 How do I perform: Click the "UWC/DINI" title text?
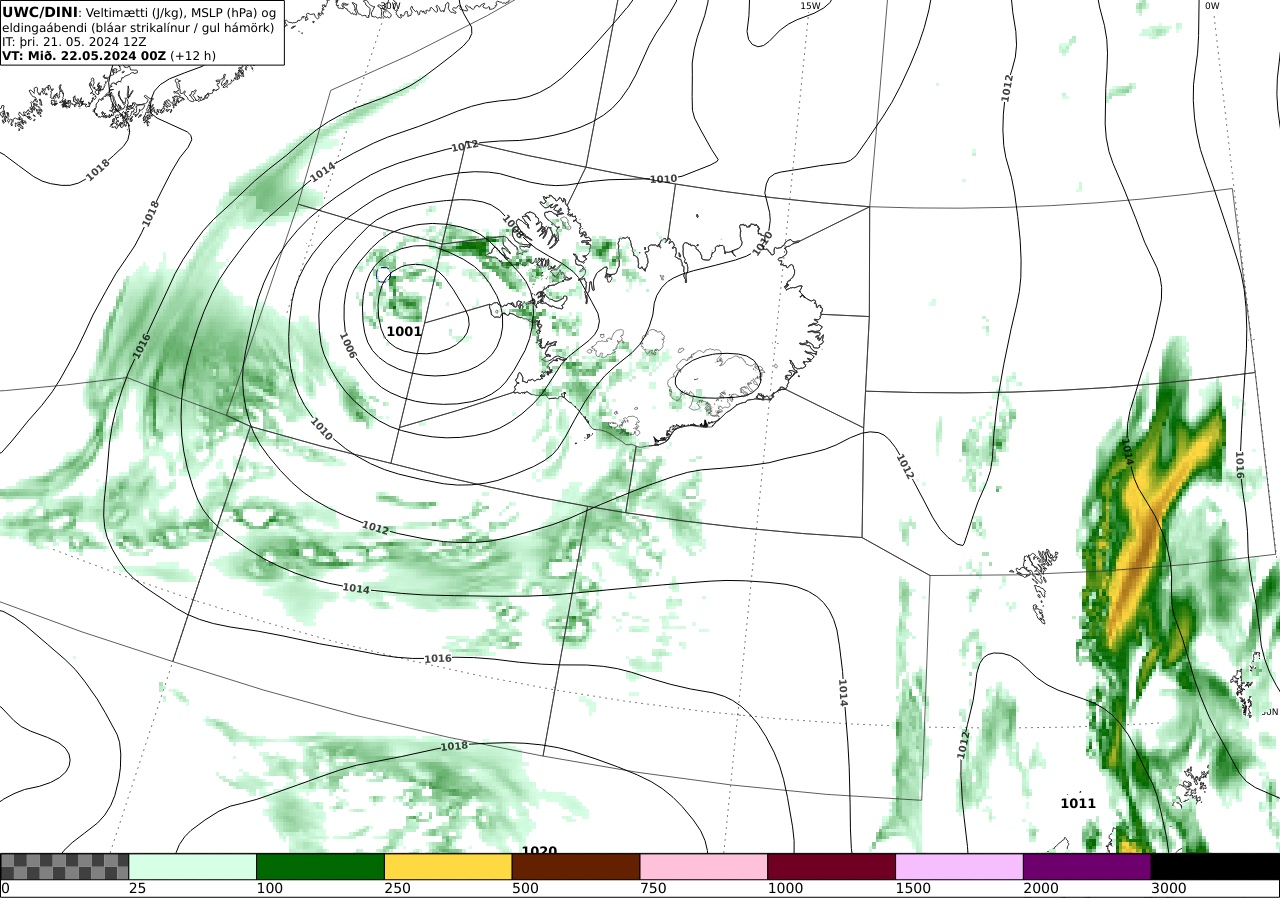click(x=40, y=12)
